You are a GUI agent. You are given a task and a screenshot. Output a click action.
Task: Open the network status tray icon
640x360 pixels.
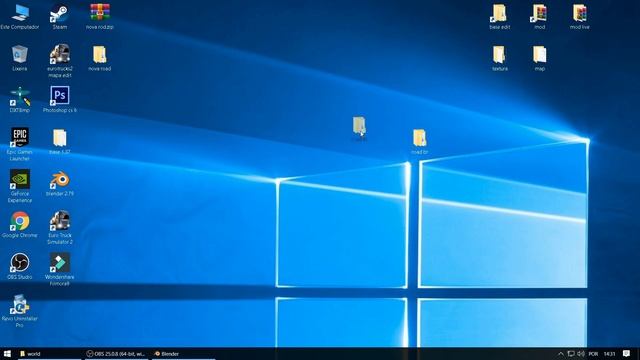point(571,354)
